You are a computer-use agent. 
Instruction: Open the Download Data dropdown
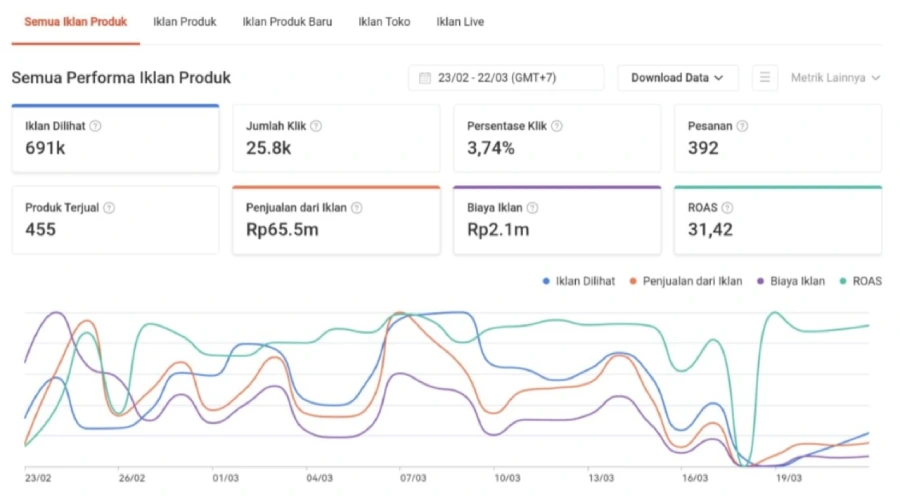point(678,77)
